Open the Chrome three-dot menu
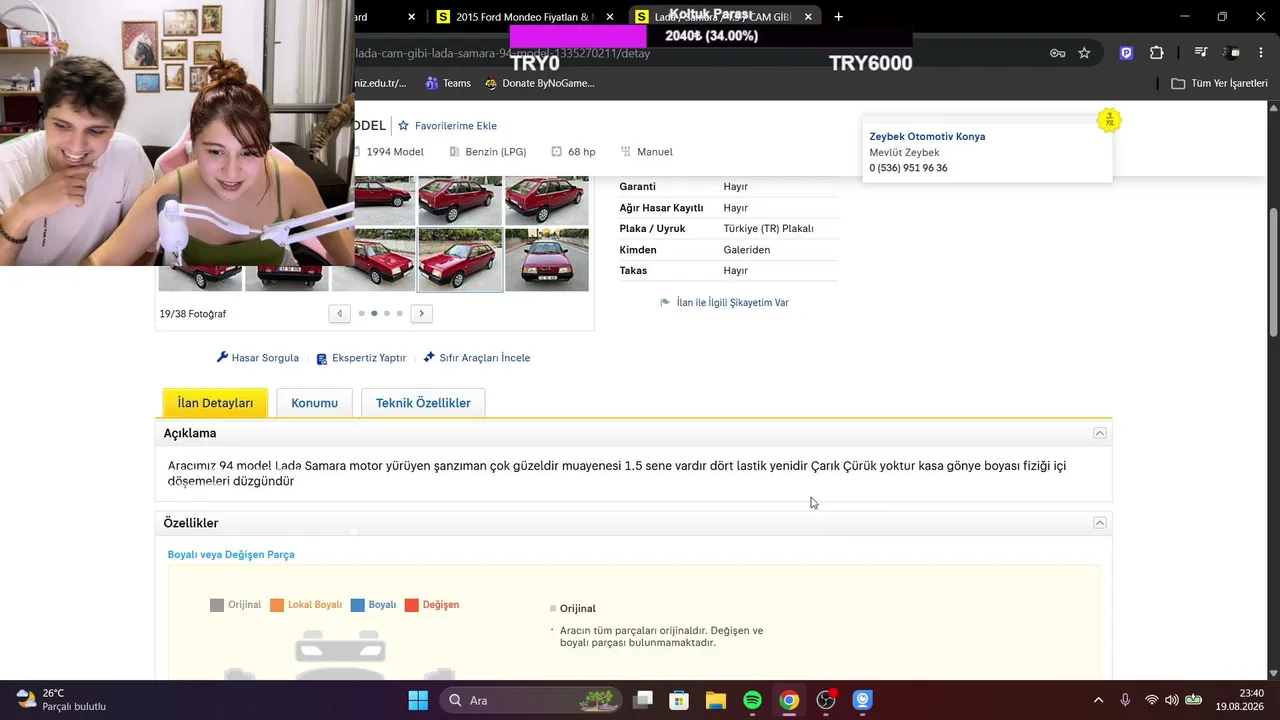The height and width of the screenshot is (720, 1280). coord(1263,53)
